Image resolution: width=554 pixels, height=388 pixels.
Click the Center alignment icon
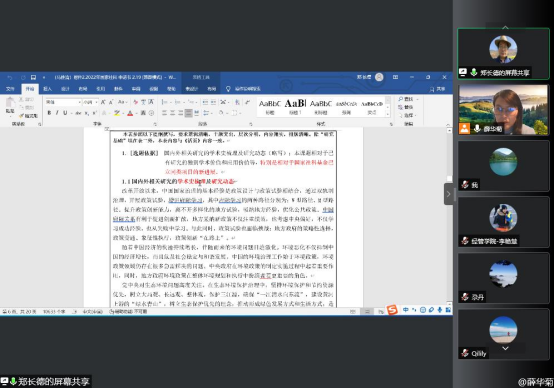172,113
